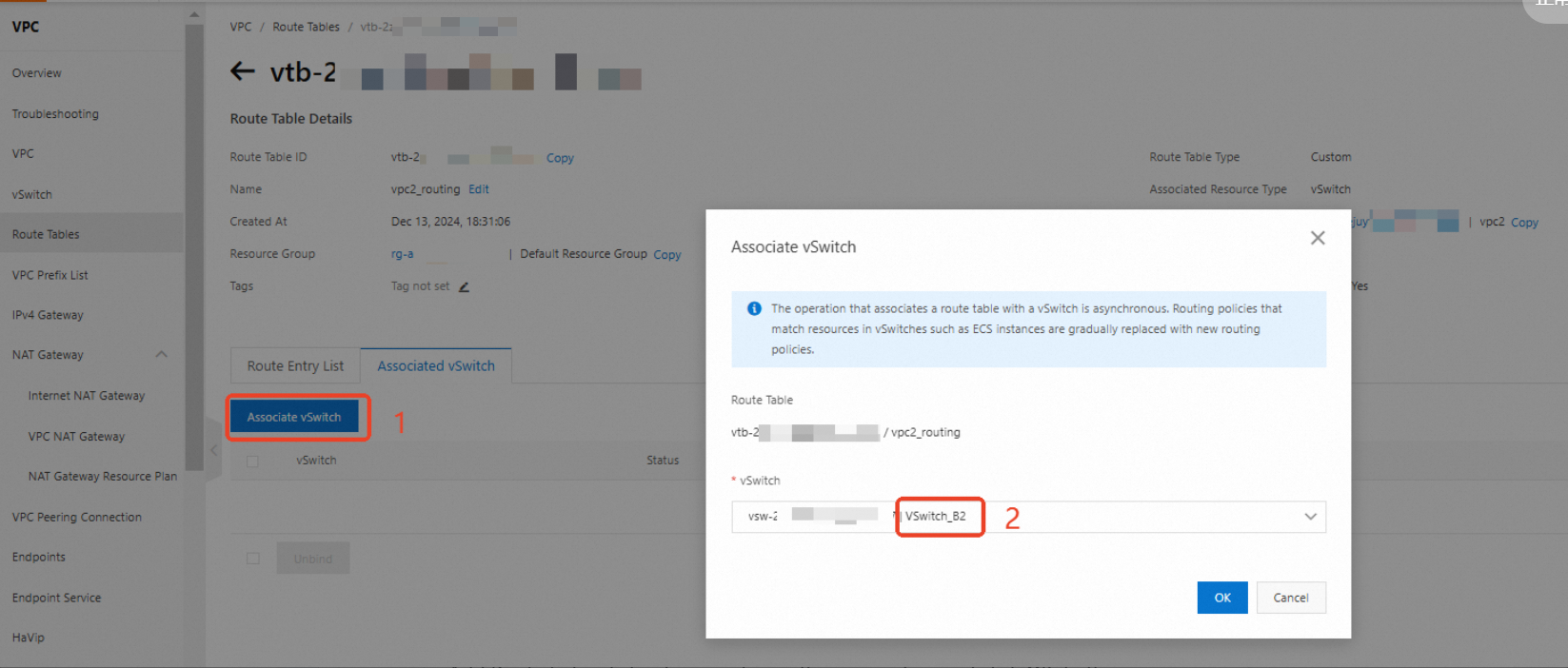The height and width of the screenshot is (668, 1568).
Task: Open the rg-a resource group link
Action: (402, 254)
